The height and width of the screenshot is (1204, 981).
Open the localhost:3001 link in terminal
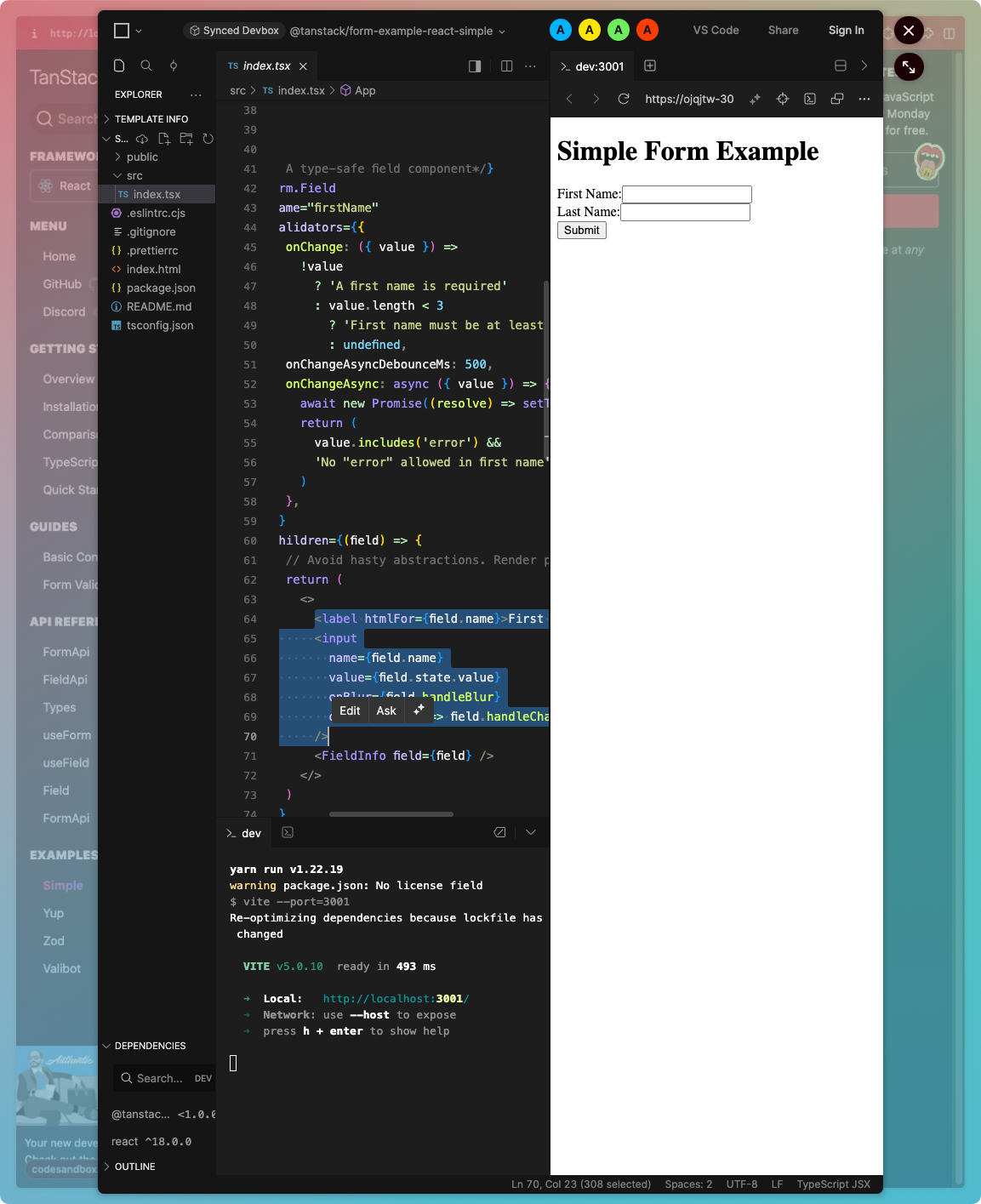point(396,999)
